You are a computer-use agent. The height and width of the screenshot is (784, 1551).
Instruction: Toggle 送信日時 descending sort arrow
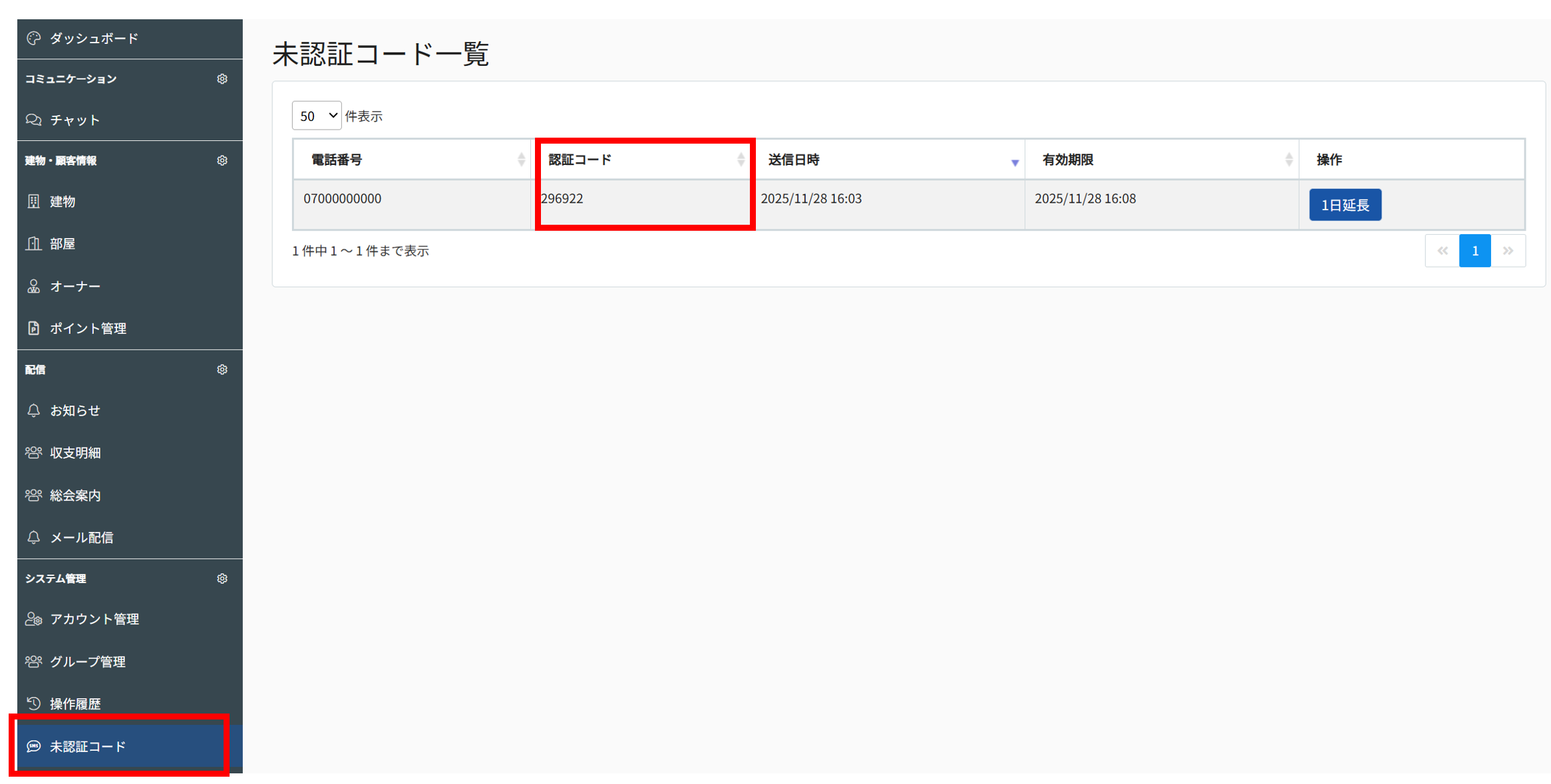1014,162
